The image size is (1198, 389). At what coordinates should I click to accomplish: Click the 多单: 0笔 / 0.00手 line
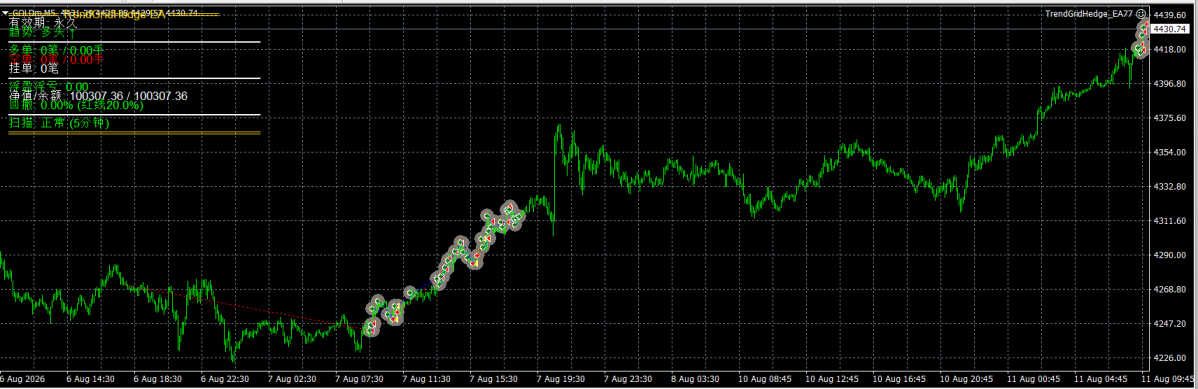(x=56, y=50)
